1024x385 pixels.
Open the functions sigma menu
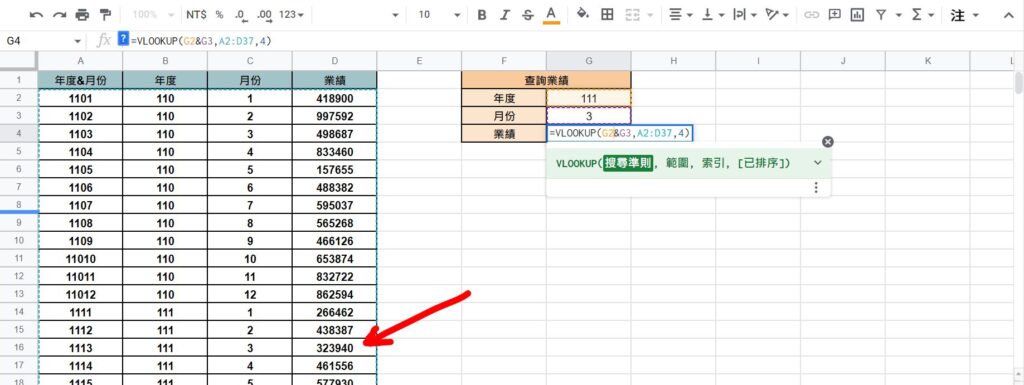tap(922, 14)
